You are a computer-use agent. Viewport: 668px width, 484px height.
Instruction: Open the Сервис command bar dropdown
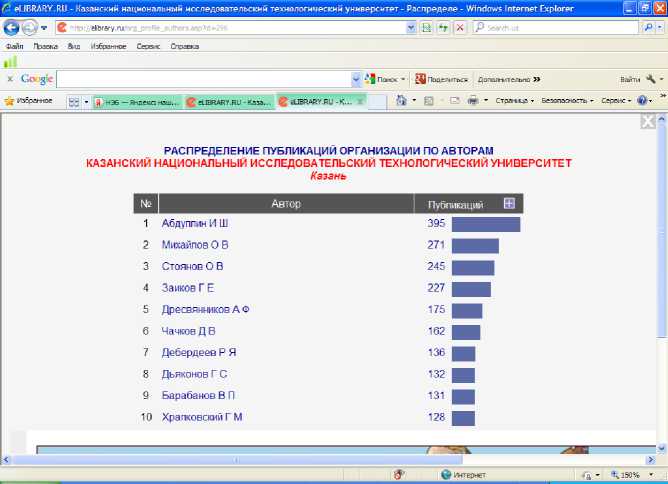616,101
